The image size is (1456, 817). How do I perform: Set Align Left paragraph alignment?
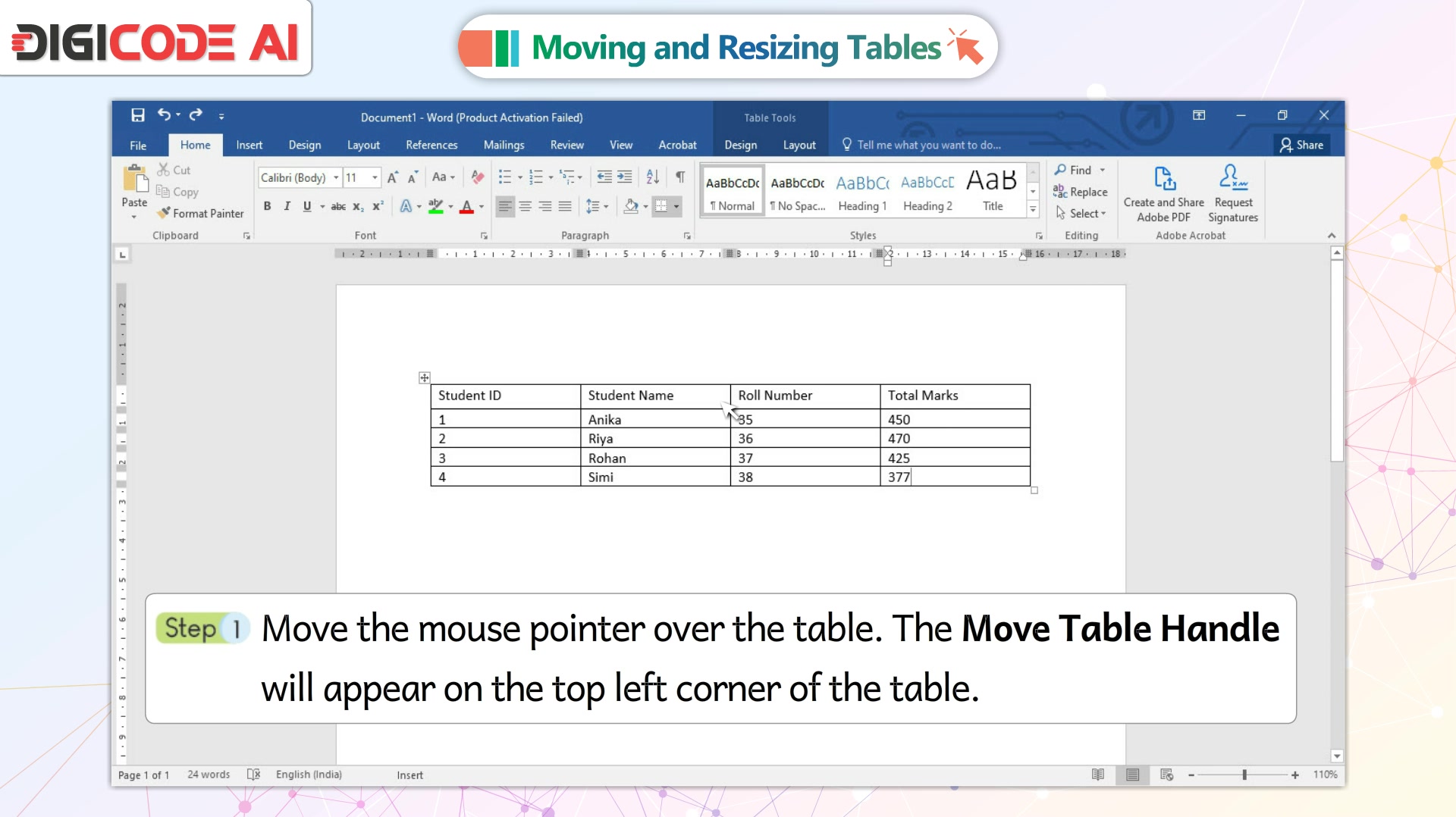(x=505, y=206)
